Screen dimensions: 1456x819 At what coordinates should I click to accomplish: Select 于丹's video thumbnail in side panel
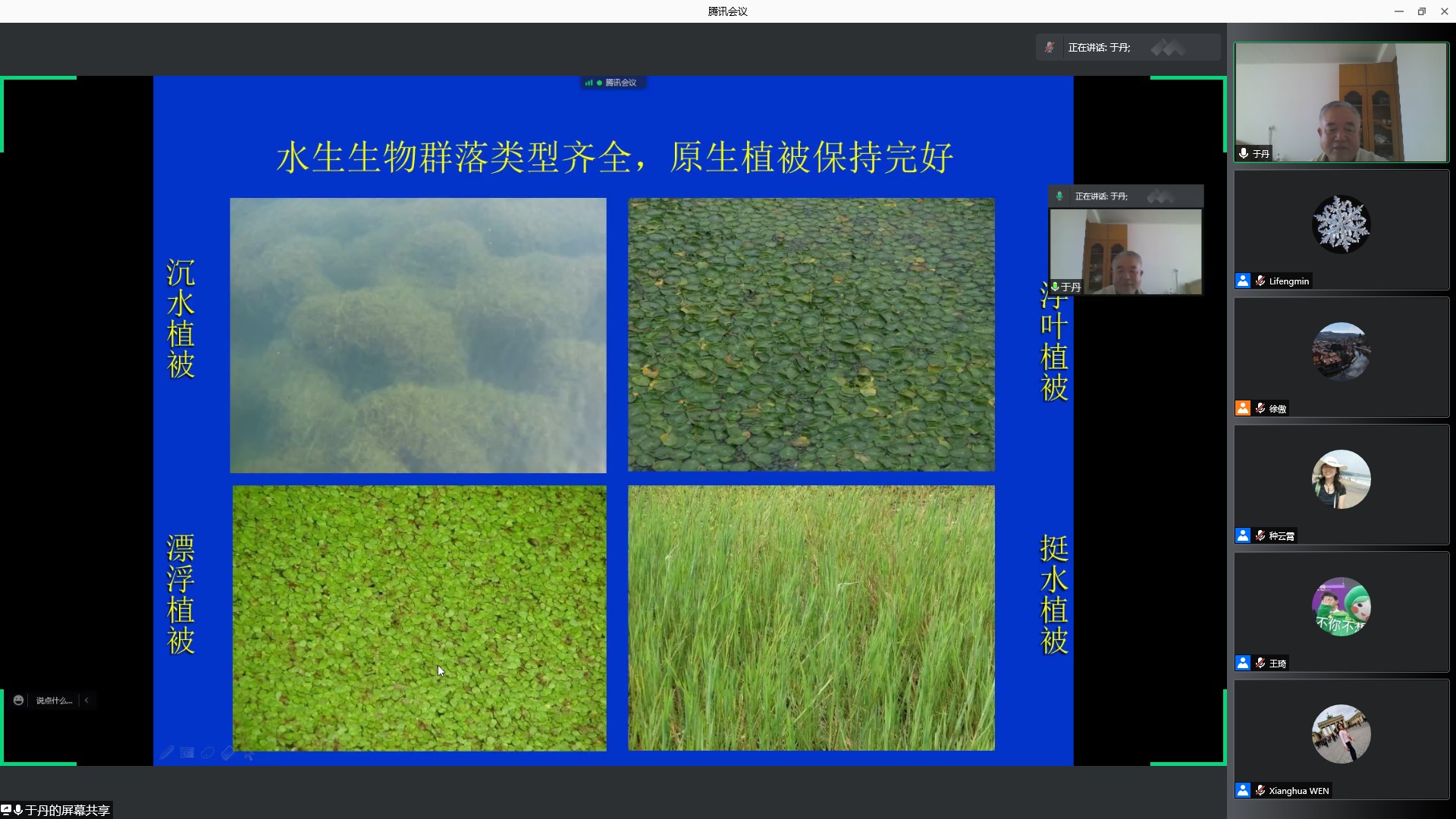point(1341,102)
